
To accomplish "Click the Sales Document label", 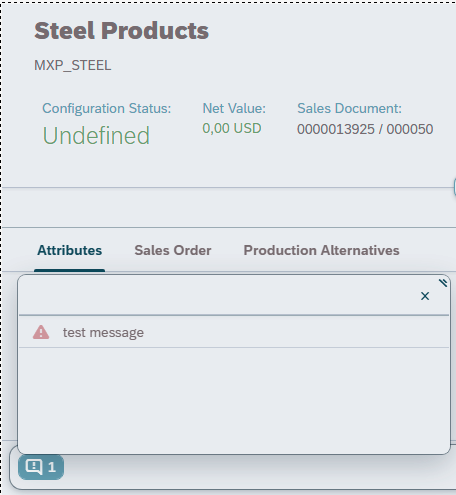I will 349,108.
